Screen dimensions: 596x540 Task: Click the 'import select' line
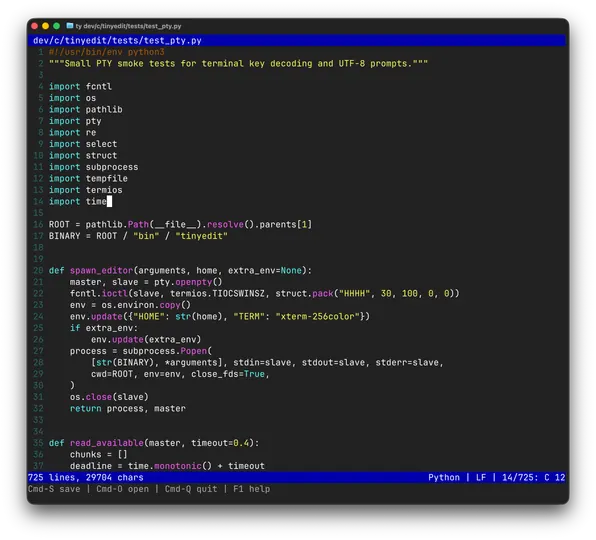click(83, 144)
